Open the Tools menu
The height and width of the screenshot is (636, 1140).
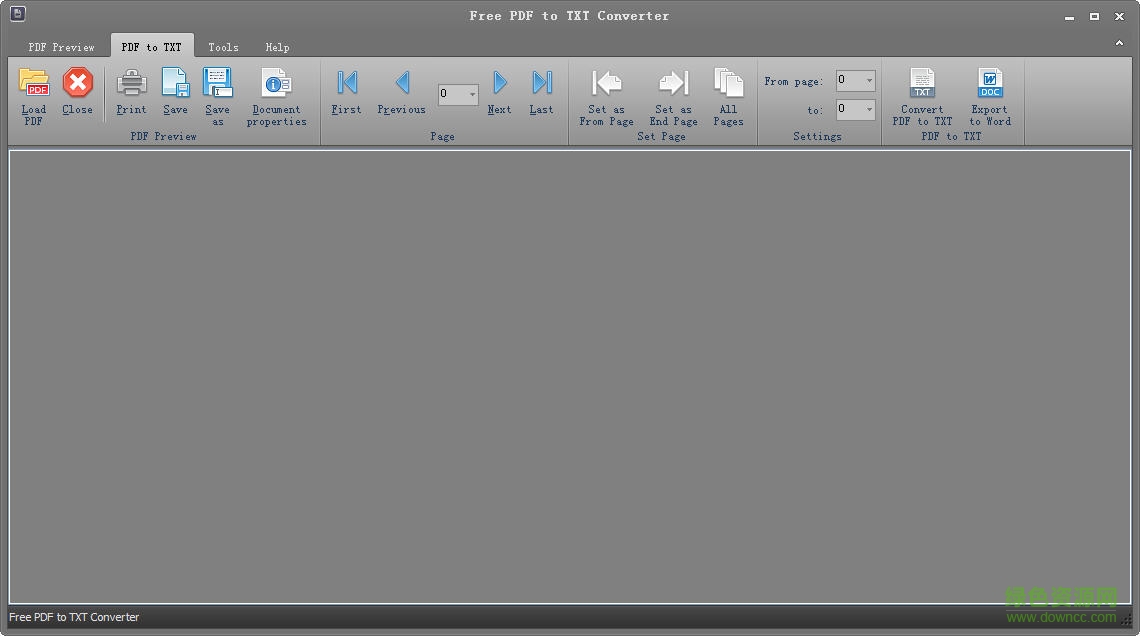pos(223,47)
